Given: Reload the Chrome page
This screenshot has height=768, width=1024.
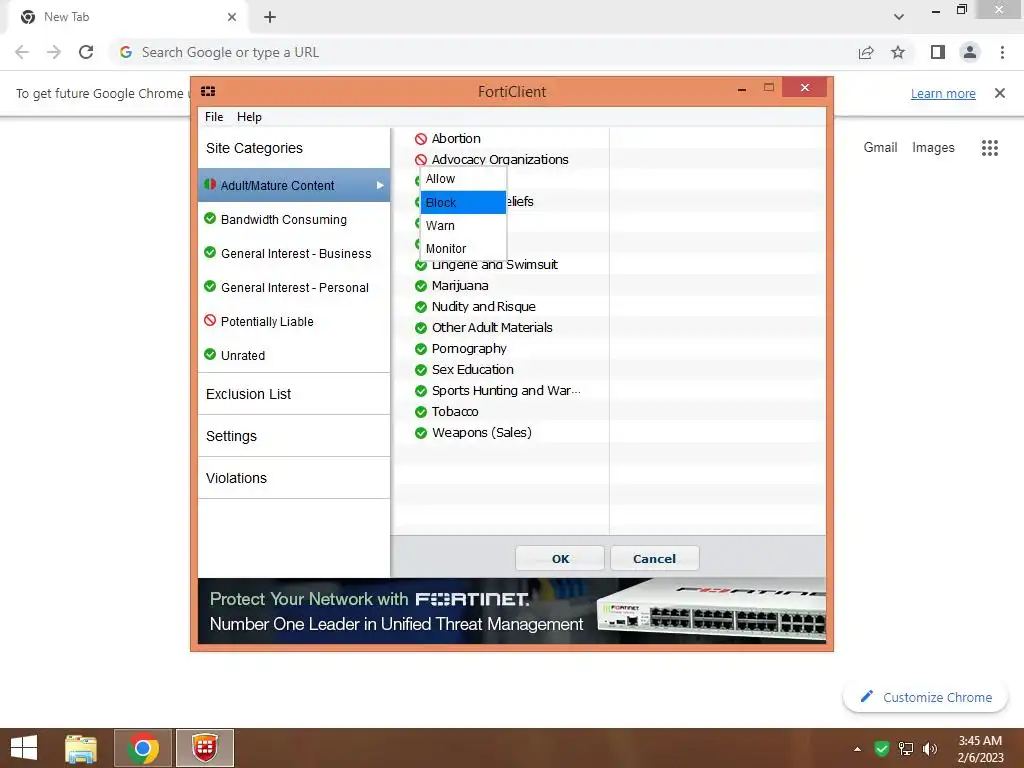Looking at the screenshot, I should [x=86, y=52].
